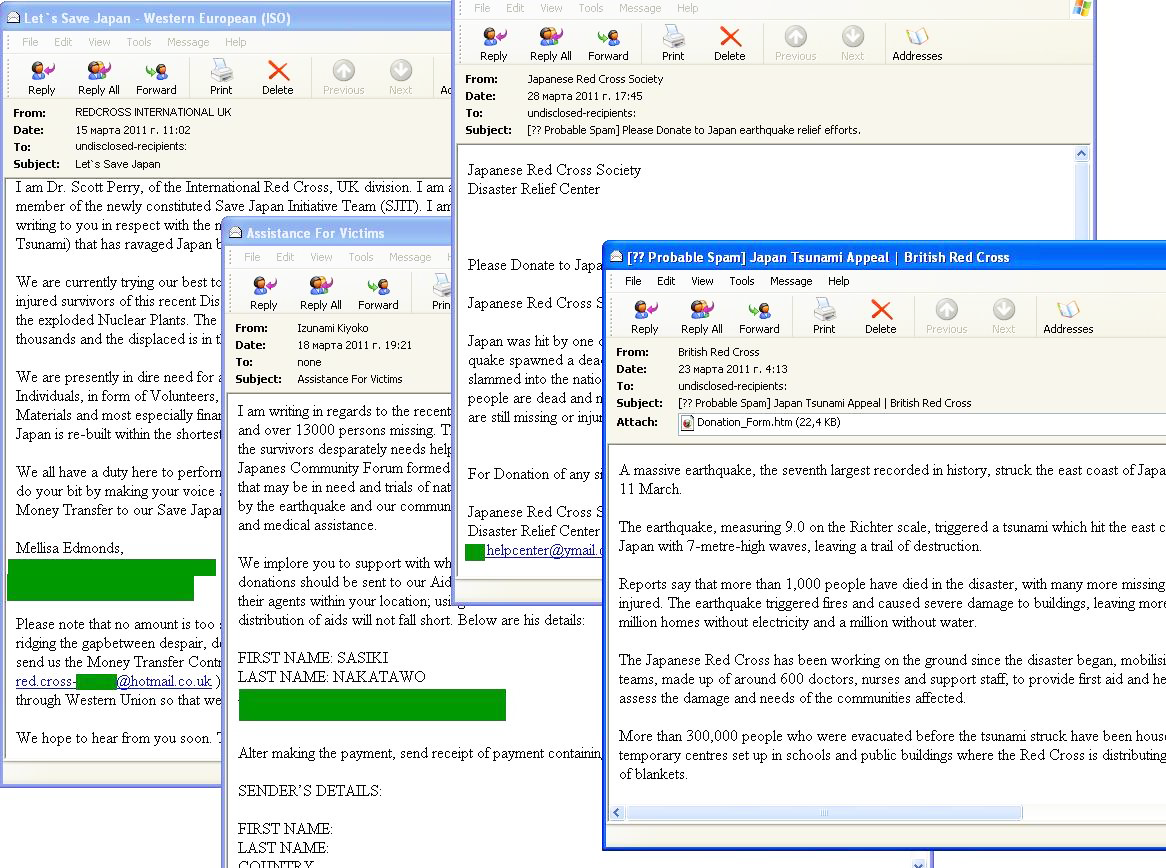Click Reply in Let's Save Japan window
This screenshot has height=868, width=1166.
tap(41, 78)
